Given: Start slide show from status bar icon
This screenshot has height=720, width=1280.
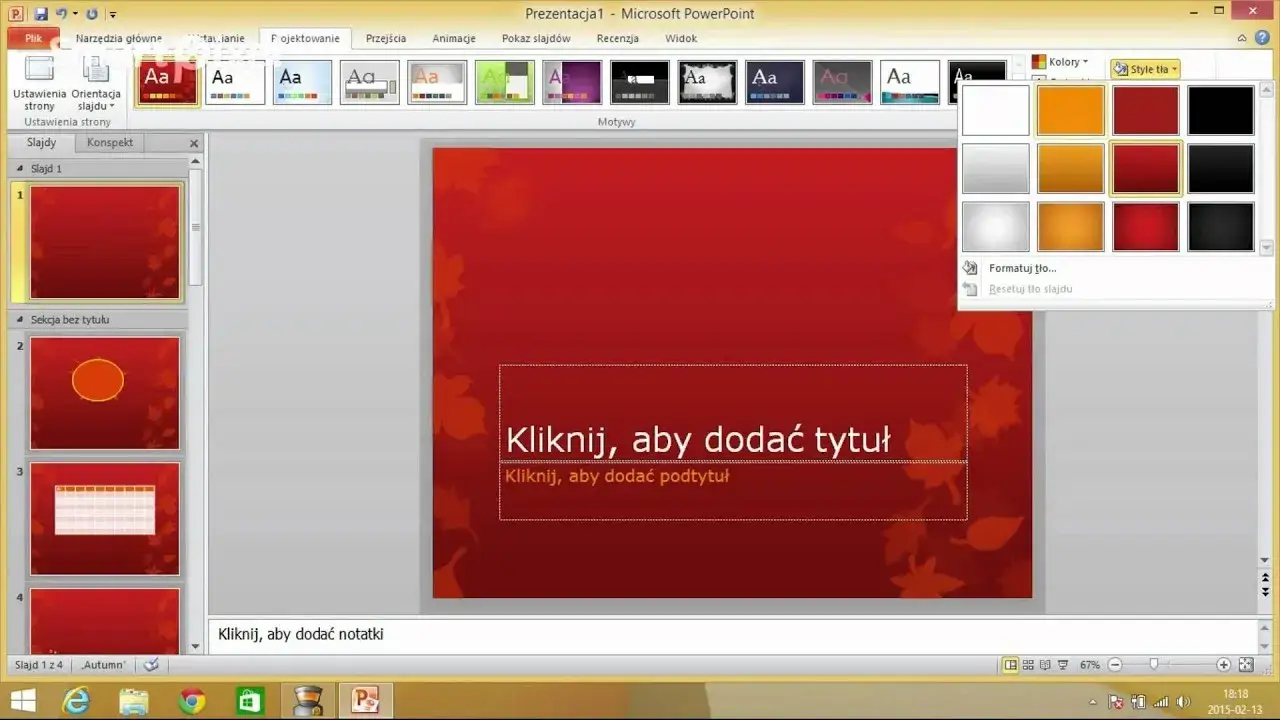Looking at the screenshot, I should point(1063,664).
